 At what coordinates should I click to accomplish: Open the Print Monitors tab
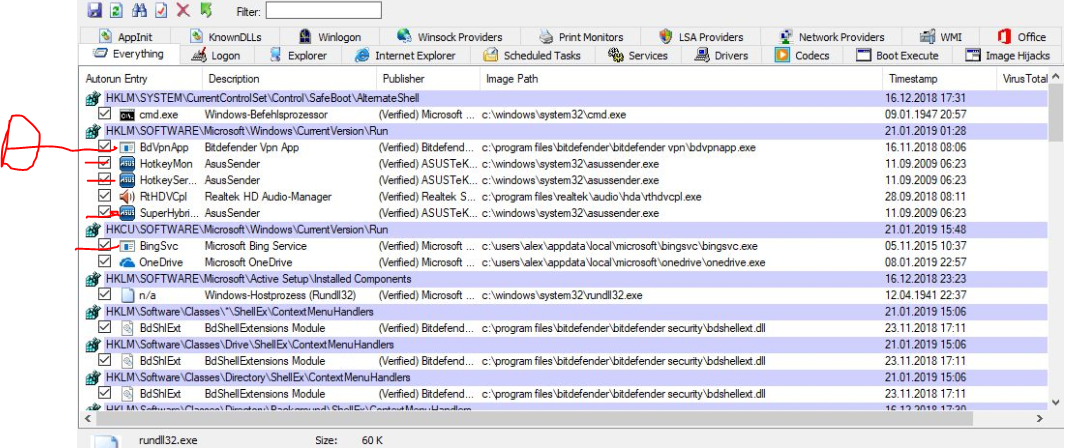(x=582, y=37)
